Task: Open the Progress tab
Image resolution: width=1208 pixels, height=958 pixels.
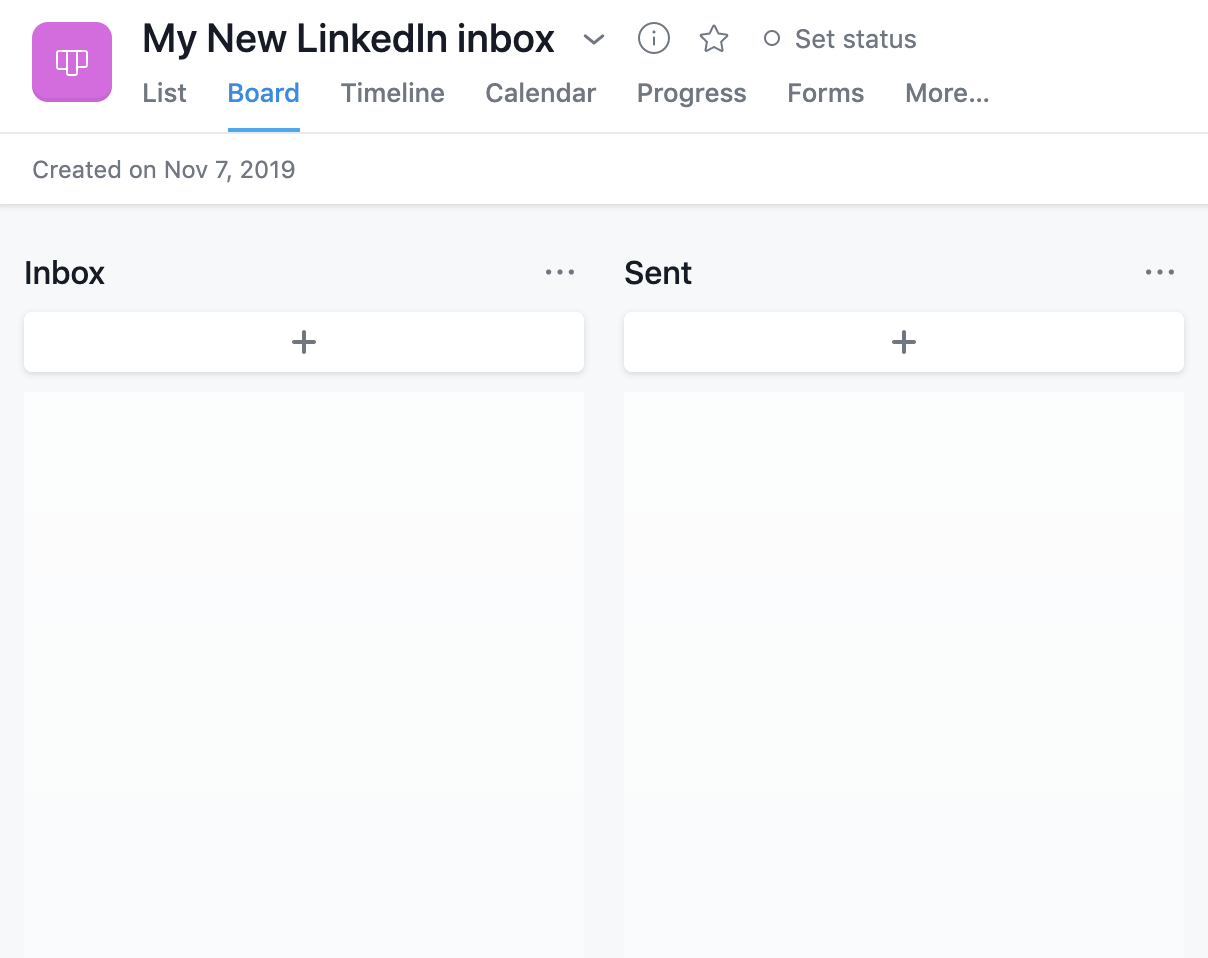Action: (x=692, y=93)
